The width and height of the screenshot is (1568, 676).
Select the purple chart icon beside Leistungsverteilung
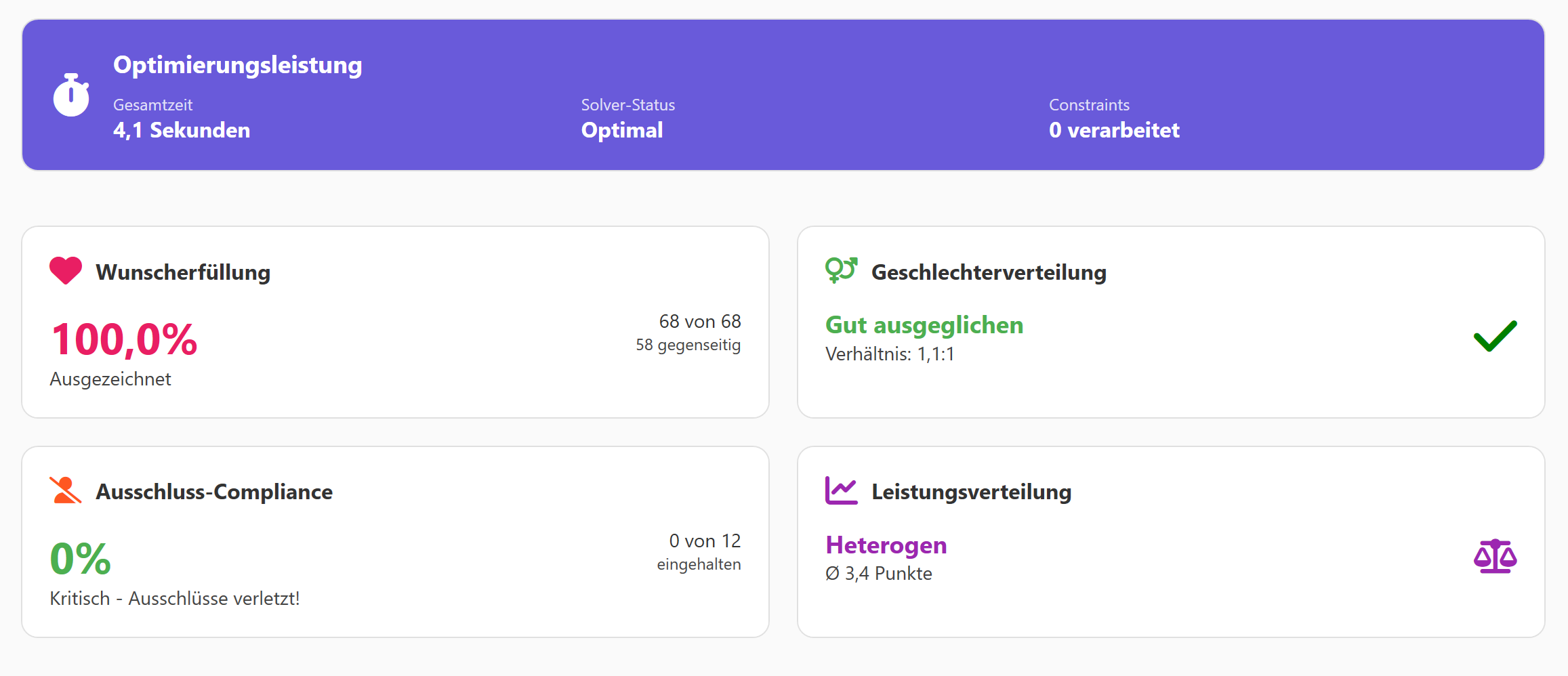(840, 490)
